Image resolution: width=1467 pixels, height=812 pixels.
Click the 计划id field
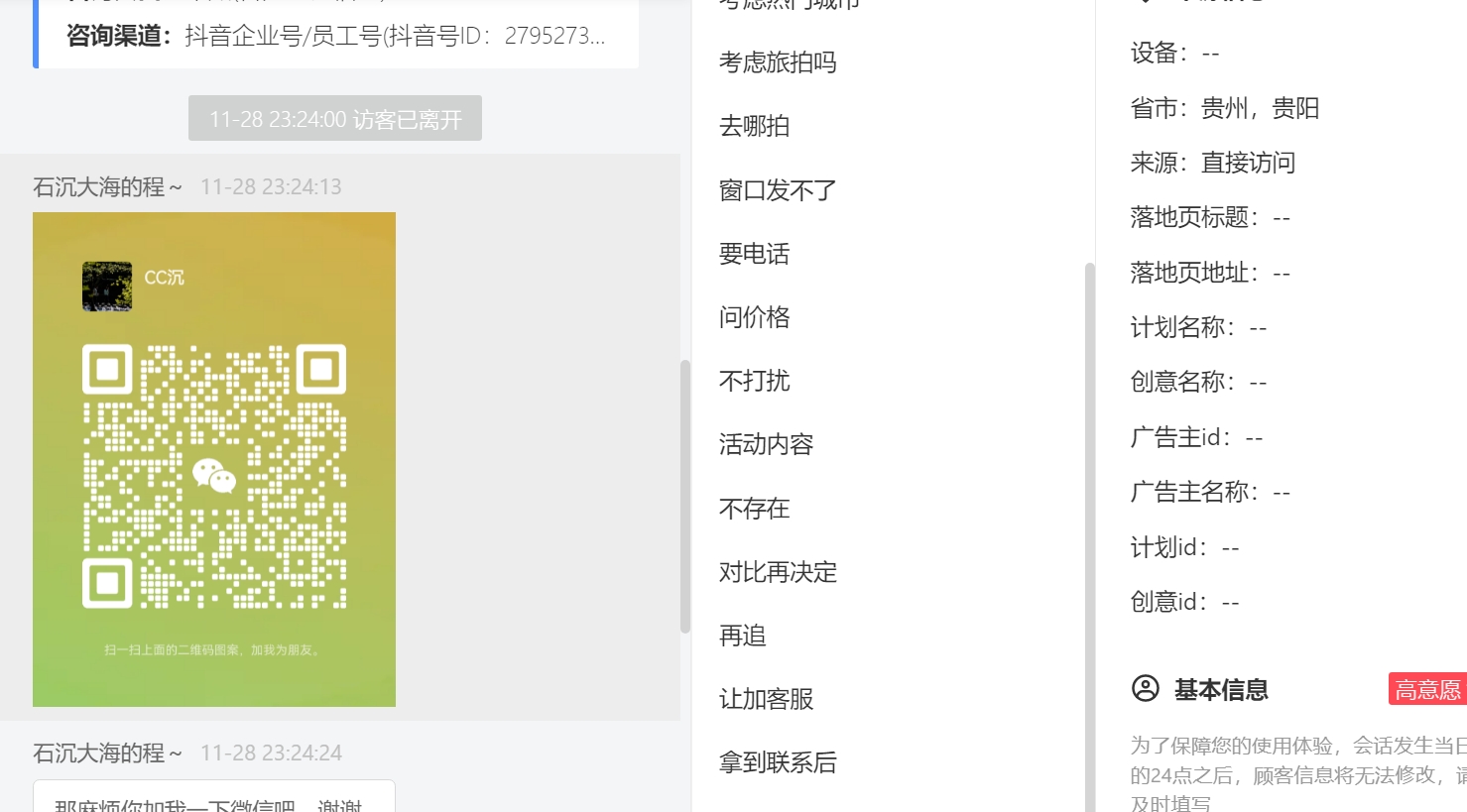pyautogui.click(x=1185, y=547)
